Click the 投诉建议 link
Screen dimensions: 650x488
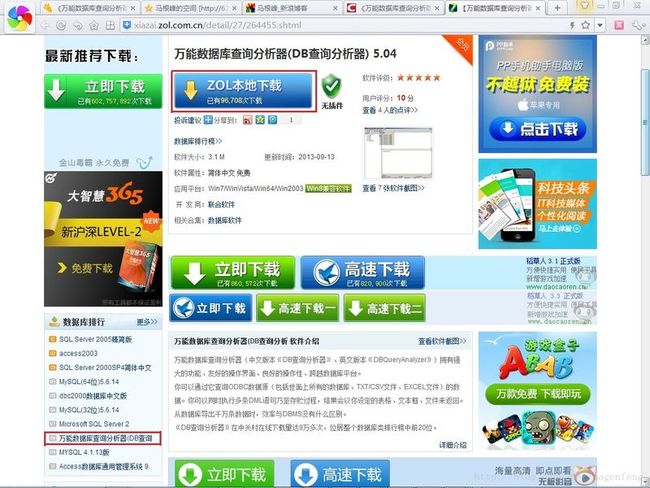pos(188,120)
